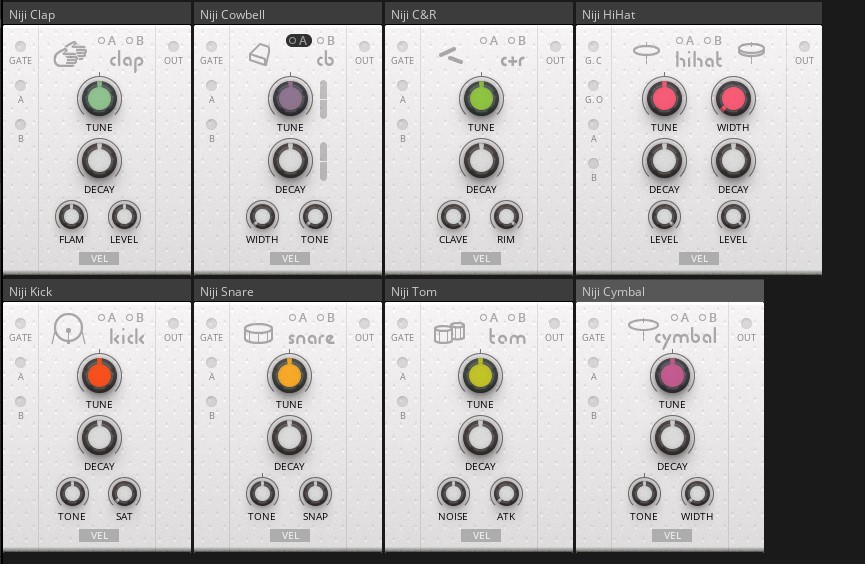This screenshot has width=865, height=564.
Task: Click the snare drum icon
Action: (258, 332)
